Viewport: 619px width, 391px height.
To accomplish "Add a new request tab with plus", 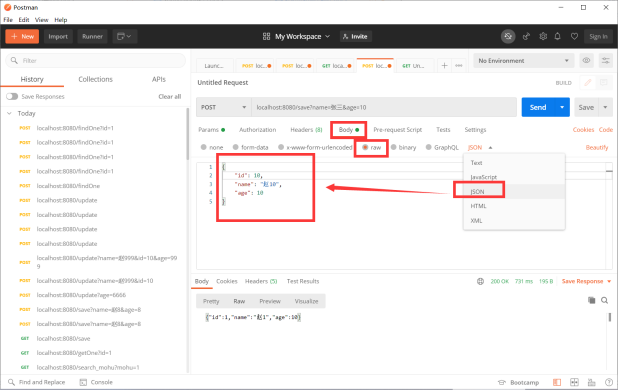I will pyautogui.click(x=444, y=66).
